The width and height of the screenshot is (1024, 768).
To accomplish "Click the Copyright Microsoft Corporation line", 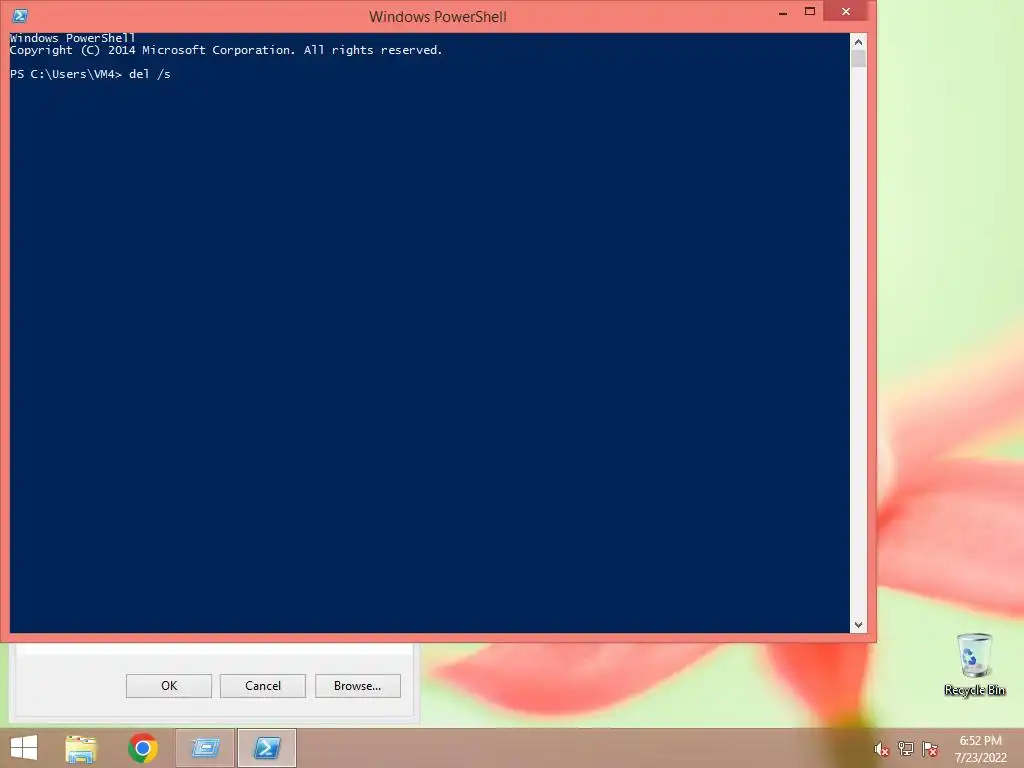I will (x=226, y=50).
